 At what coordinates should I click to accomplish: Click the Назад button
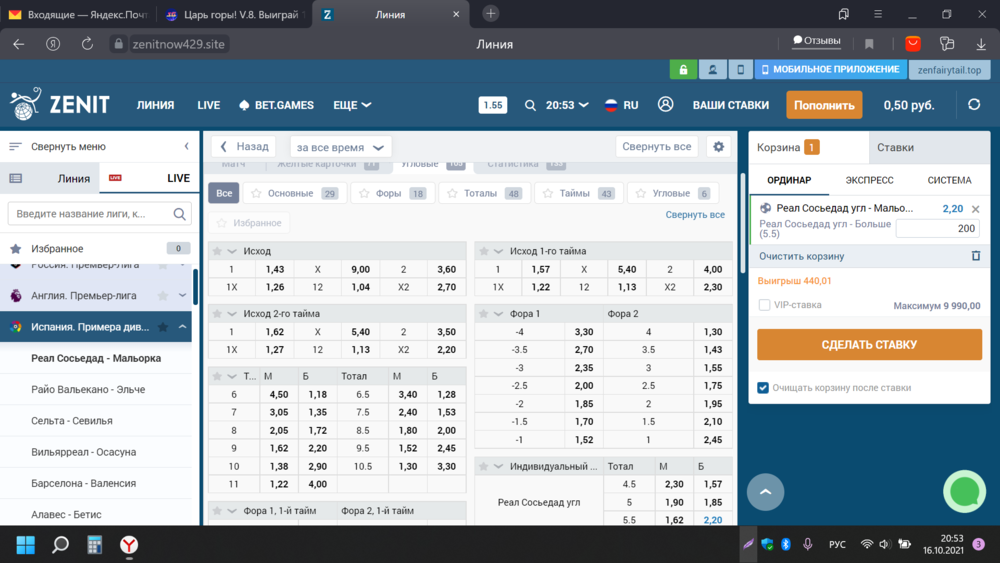tap(244, 147)
